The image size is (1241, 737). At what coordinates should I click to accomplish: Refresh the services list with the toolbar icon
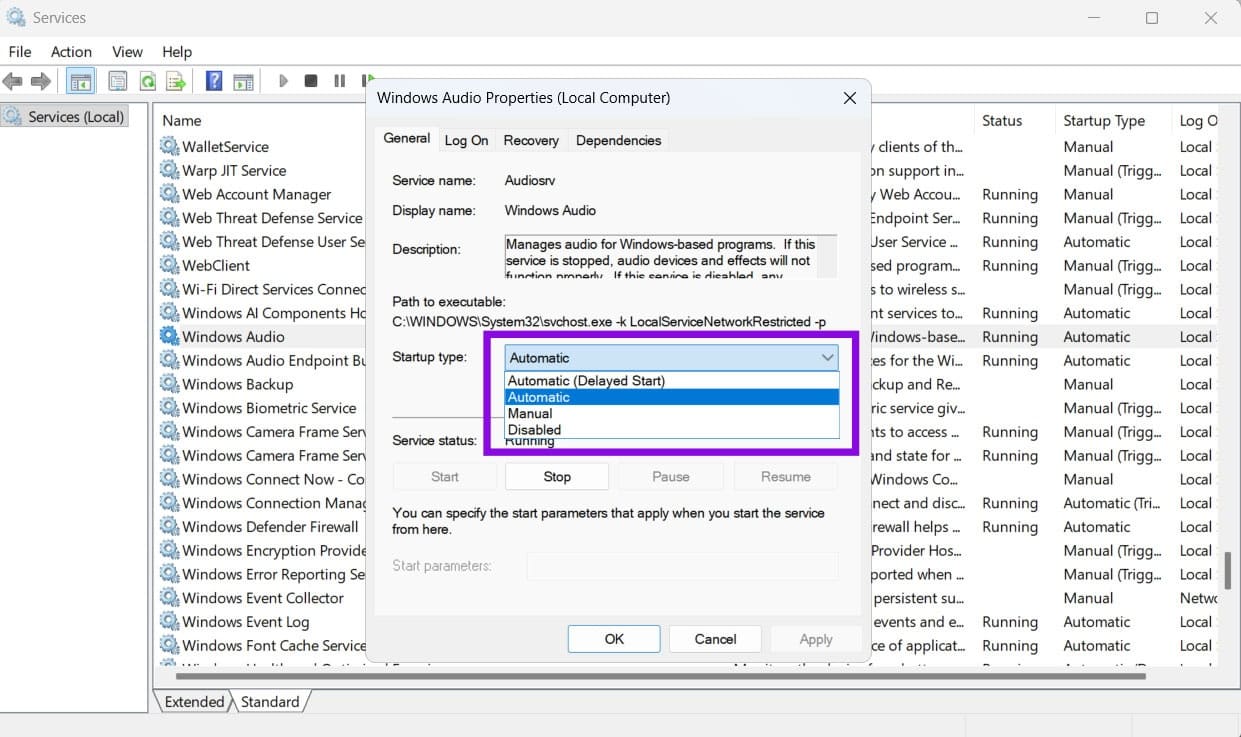coord(147,81)
